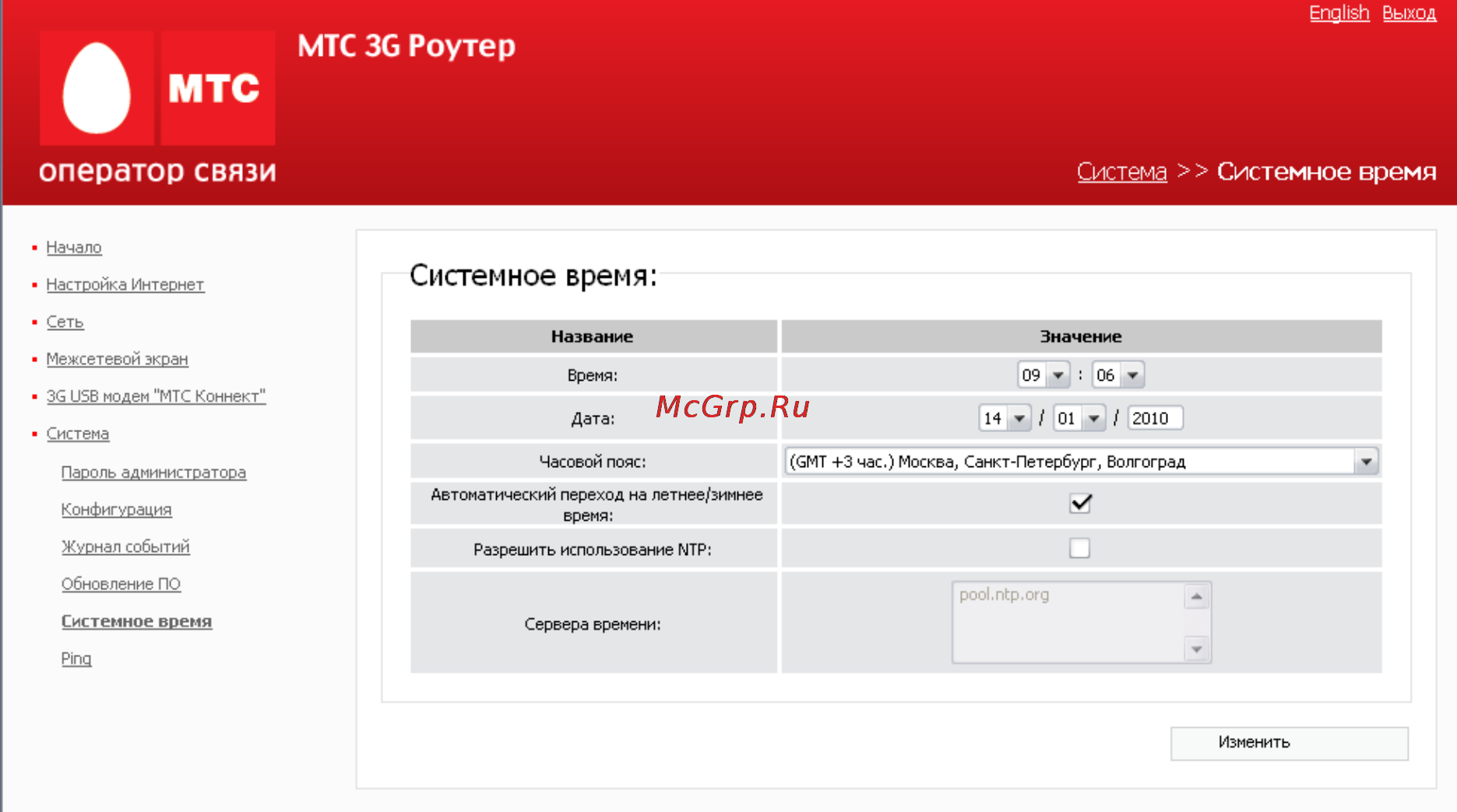Click the year field showing 2010
This screenshot has height=812, width=1457.
[1156, 418]
